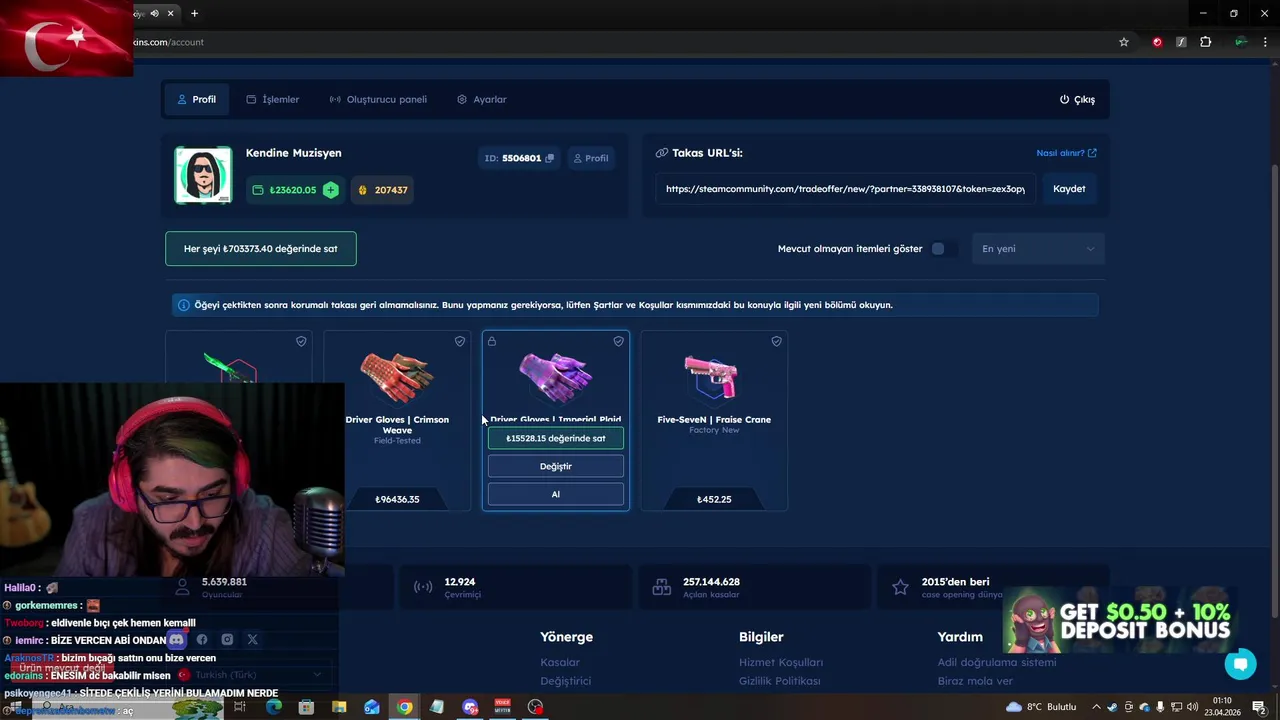
Task: Select the Five-SeveN Fraise Crane item
Action: click(714, 421)
